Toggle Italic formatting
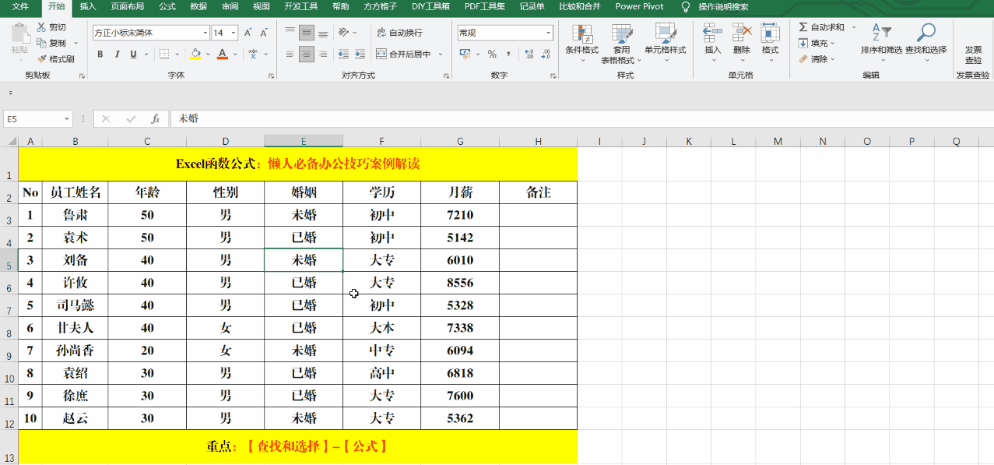 (x=117, y=54)
